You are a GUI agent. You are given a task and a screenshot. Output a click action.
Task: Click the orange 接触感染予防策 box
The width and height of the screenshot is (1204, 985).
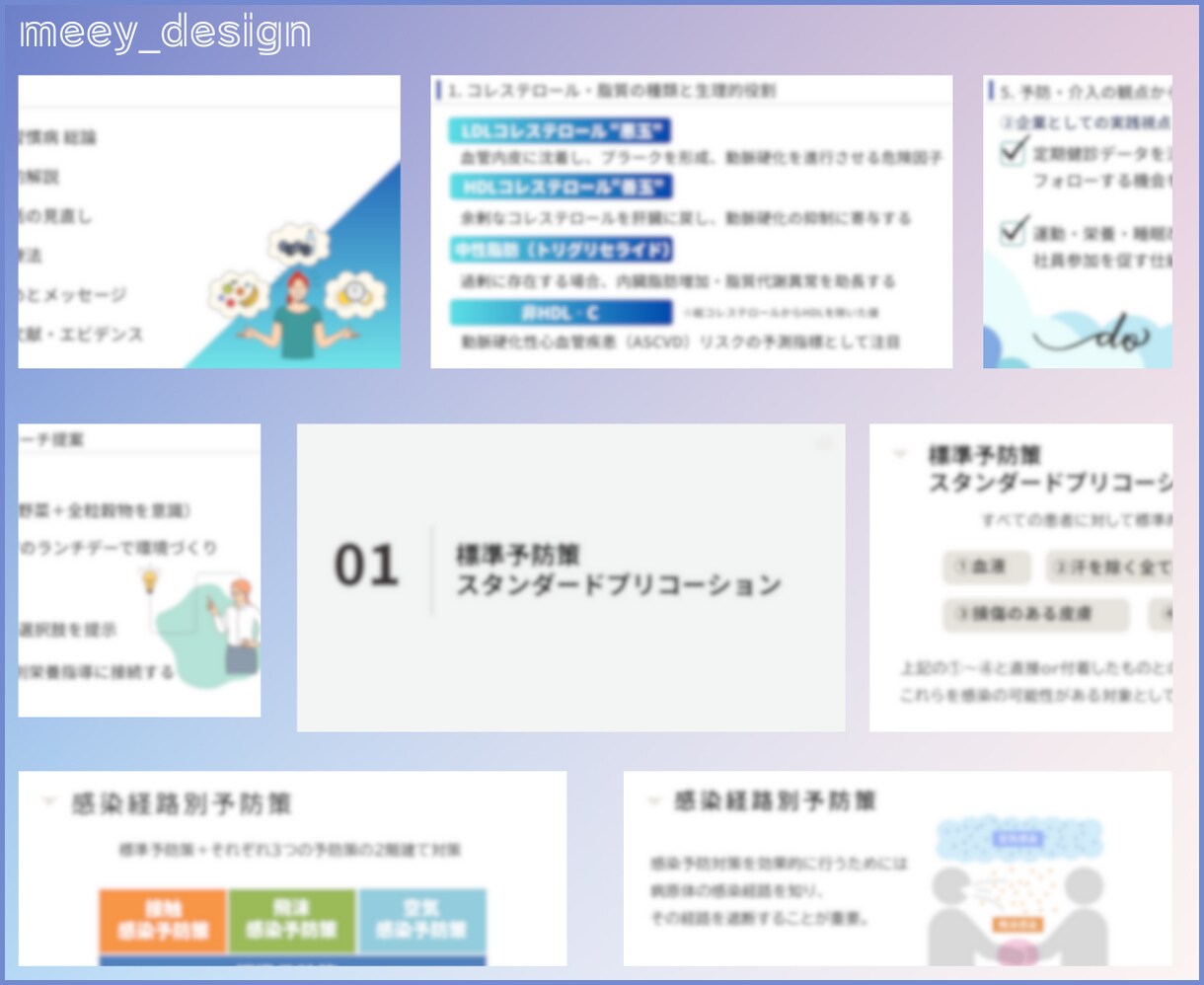(x=164, y=920)
